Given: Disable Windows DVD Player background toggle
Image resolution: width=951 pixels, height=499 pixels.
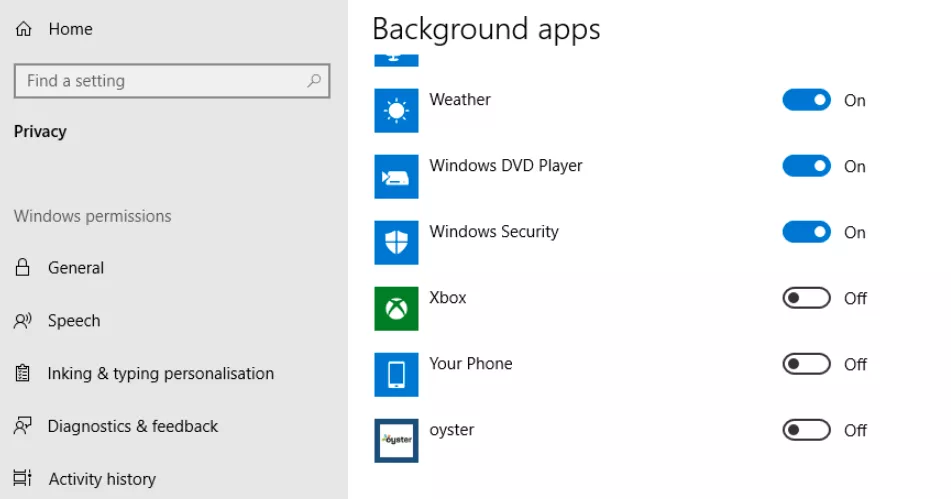Looking at the screenshot, I should (806, 166).
